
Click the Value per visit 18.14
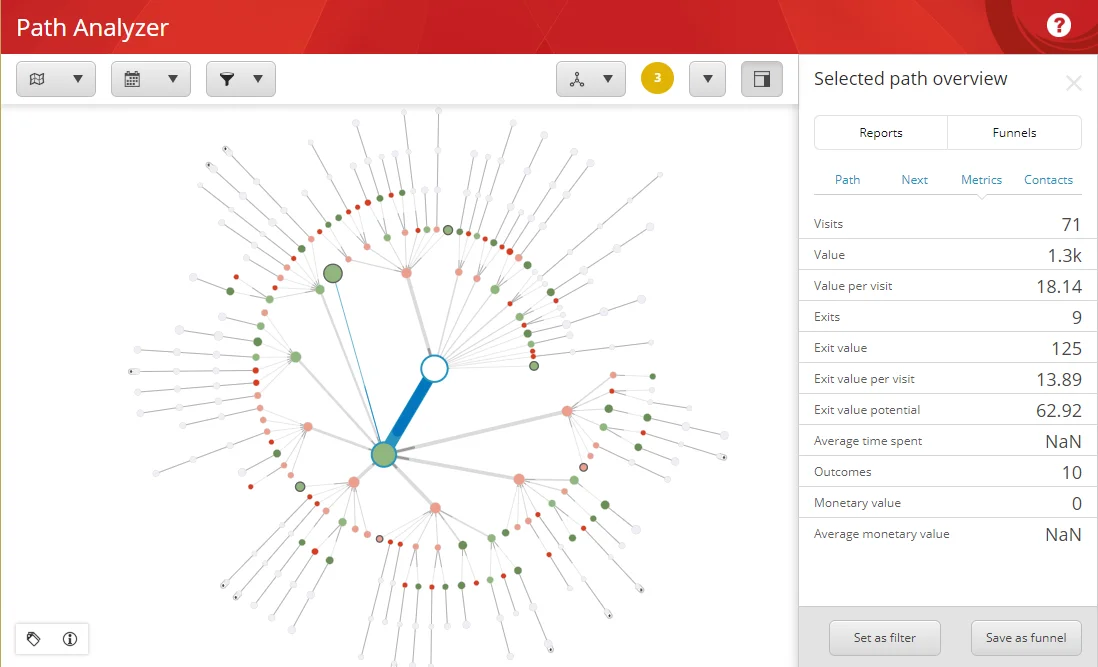pyautogui.click(x=1059, y=286)
